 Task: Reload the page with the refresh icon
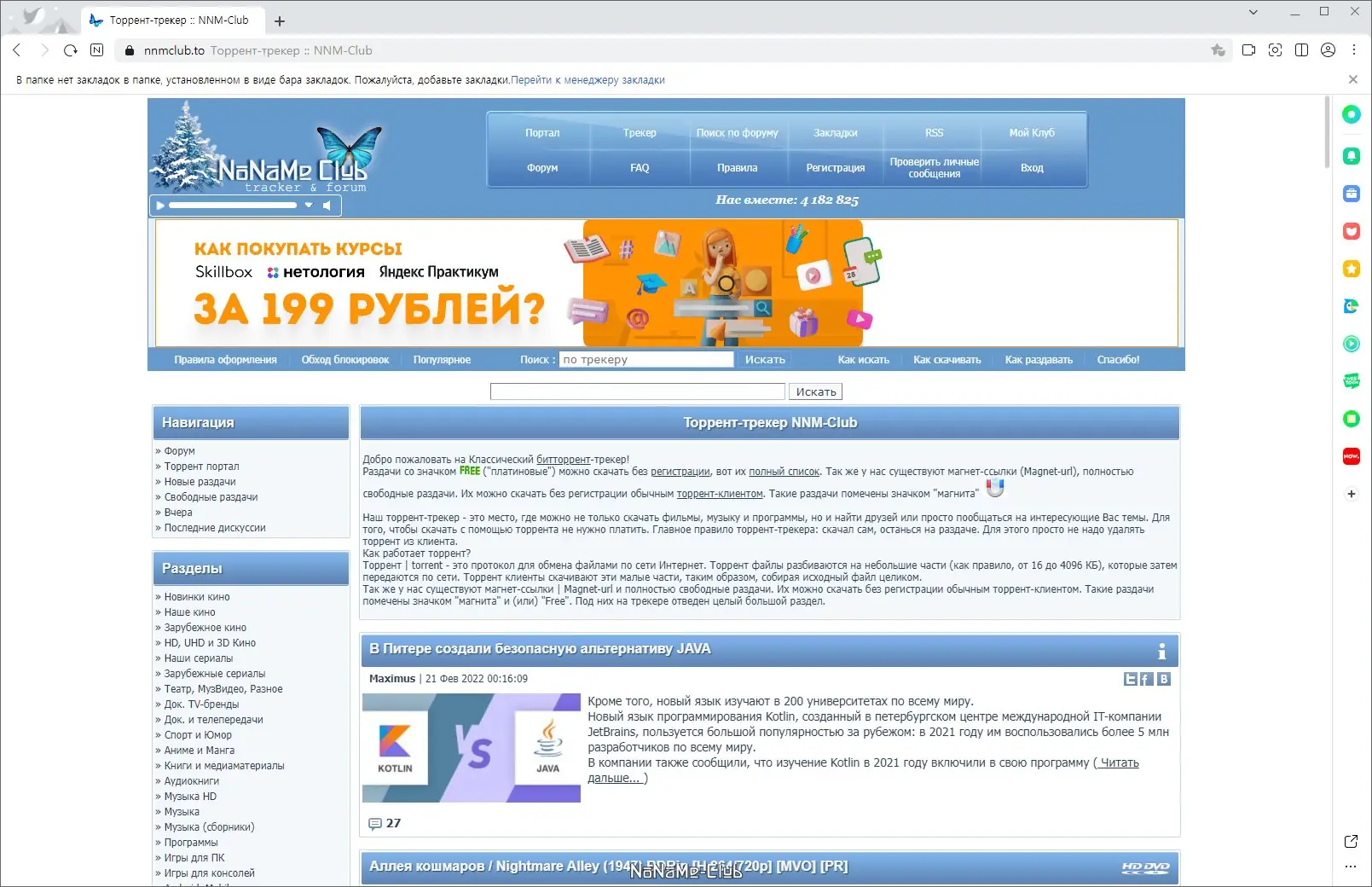coord(71,50)
